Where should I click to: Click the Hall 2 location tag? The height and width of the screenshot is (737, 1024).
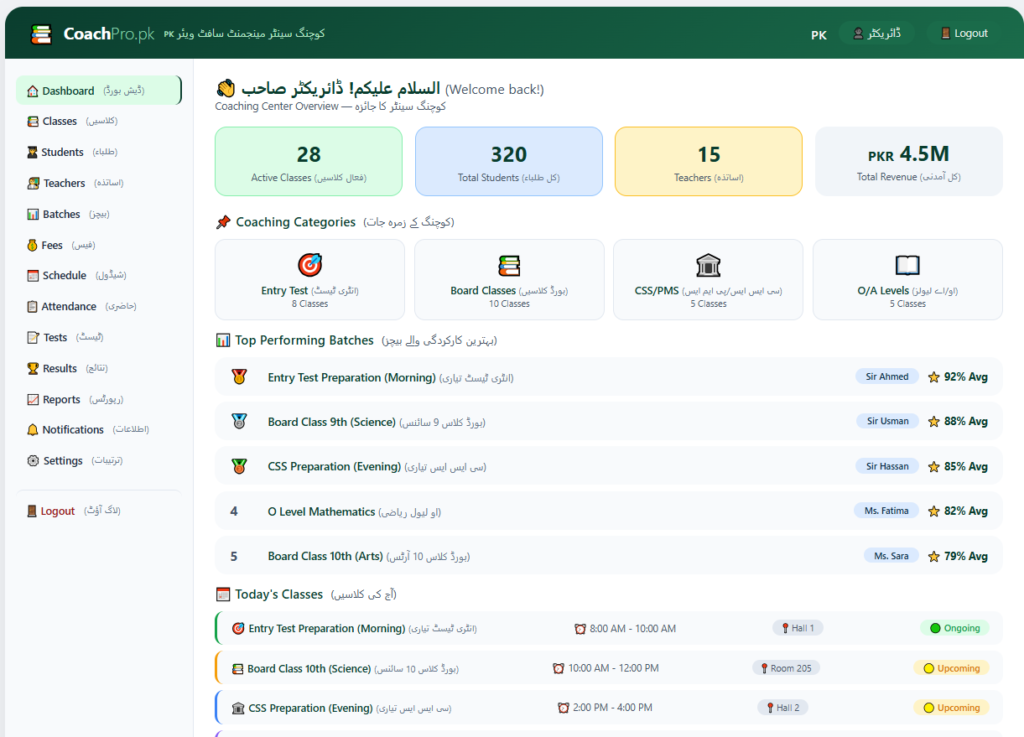point(782,708)
